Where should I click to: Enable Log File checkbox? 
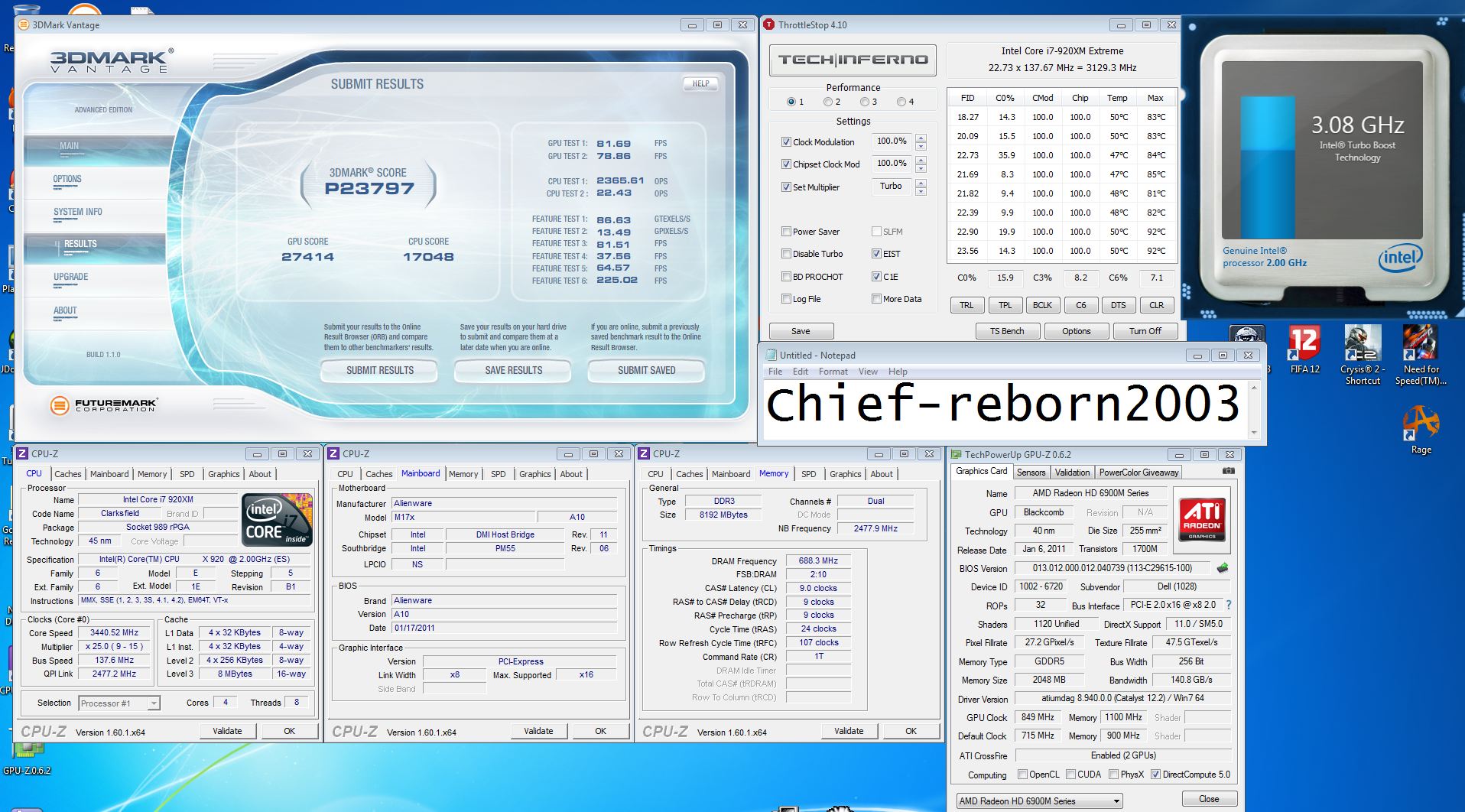point(786,299)
